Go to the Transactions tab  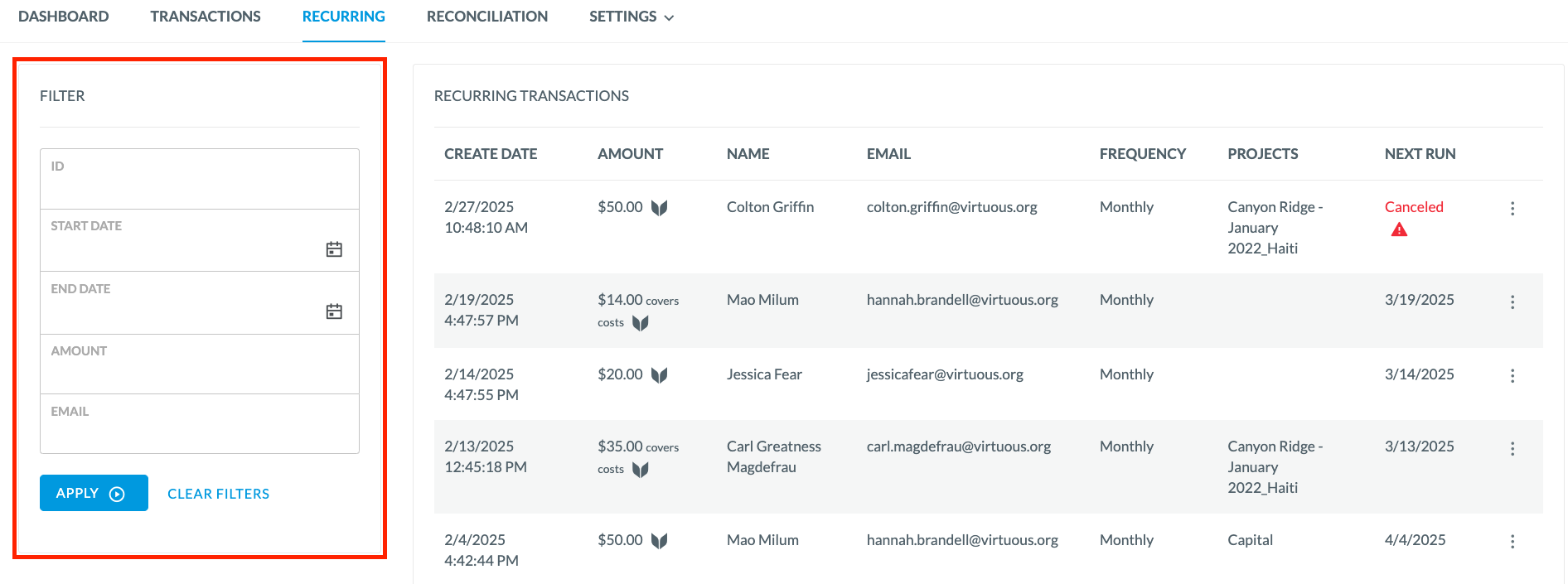[206, 17]
